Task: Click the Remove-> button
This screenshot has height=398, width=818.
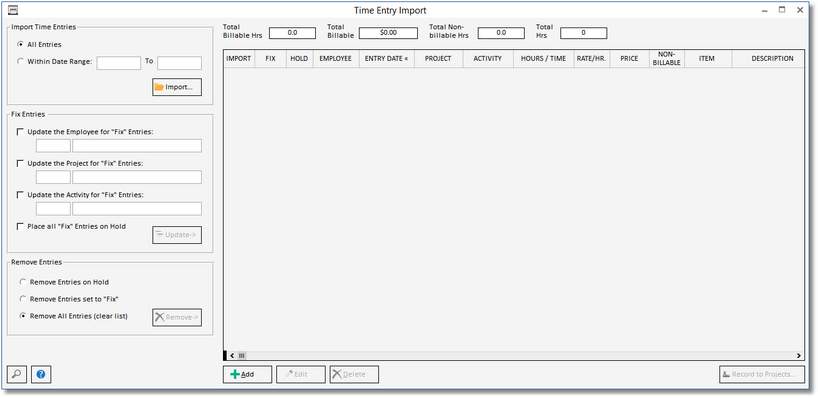Action: pyautogui.click(x=177, y=317)
